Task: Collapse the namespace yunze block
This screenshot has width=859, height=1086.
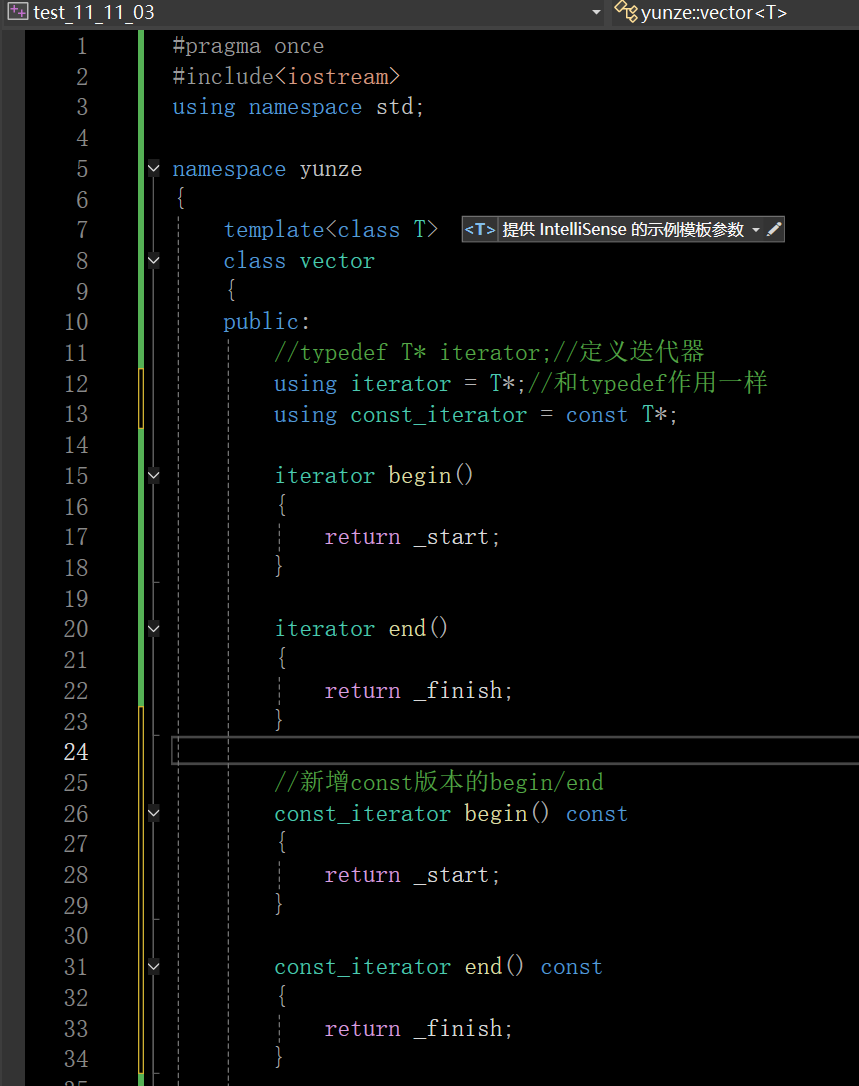Action: coord(154,168)
